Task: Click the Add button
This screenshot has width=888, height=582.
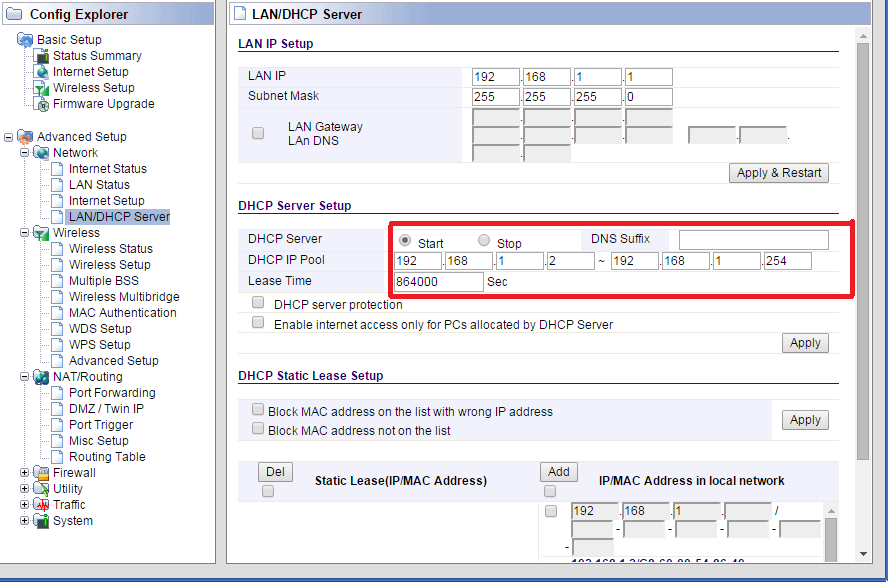Action: pos(558,472)
